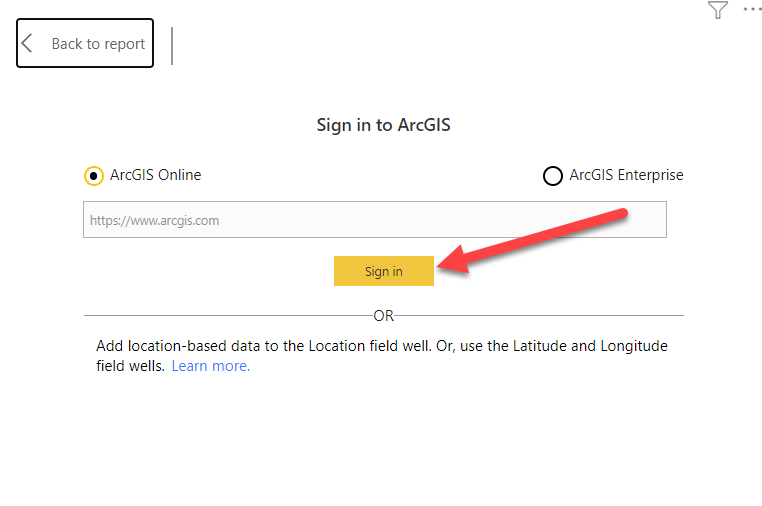Click the divider line right of OR
762x506 pixels.
coord(540,316)
